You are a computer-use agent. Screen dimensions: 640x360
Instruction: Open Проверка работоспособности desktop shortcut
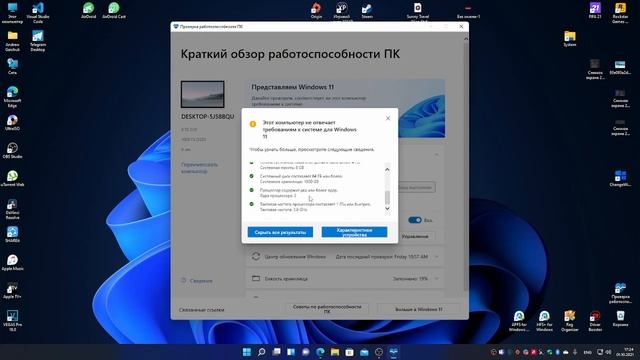click(620, 293)
